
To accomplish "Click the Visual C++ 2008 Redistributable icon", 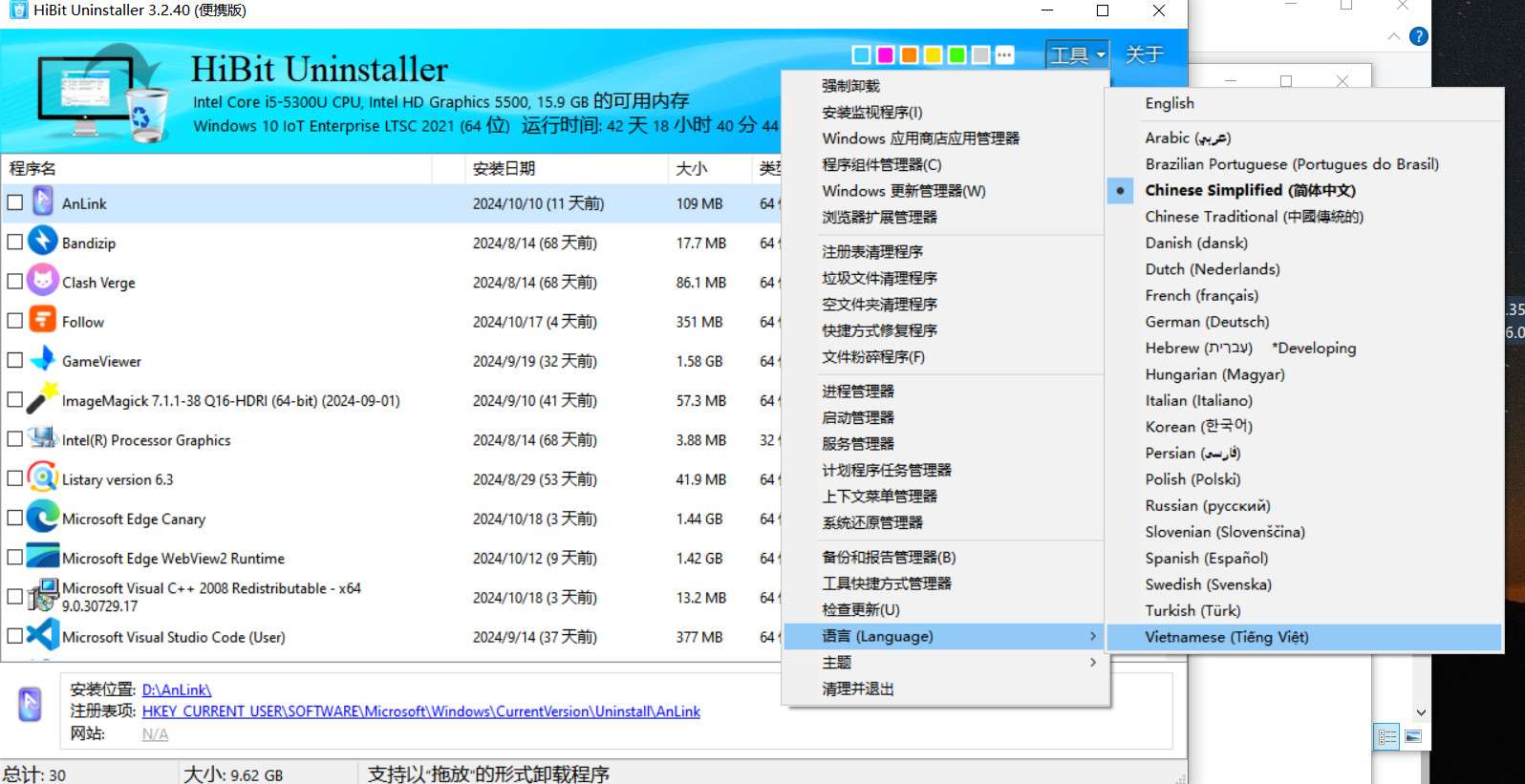I will tap(43, 596).
